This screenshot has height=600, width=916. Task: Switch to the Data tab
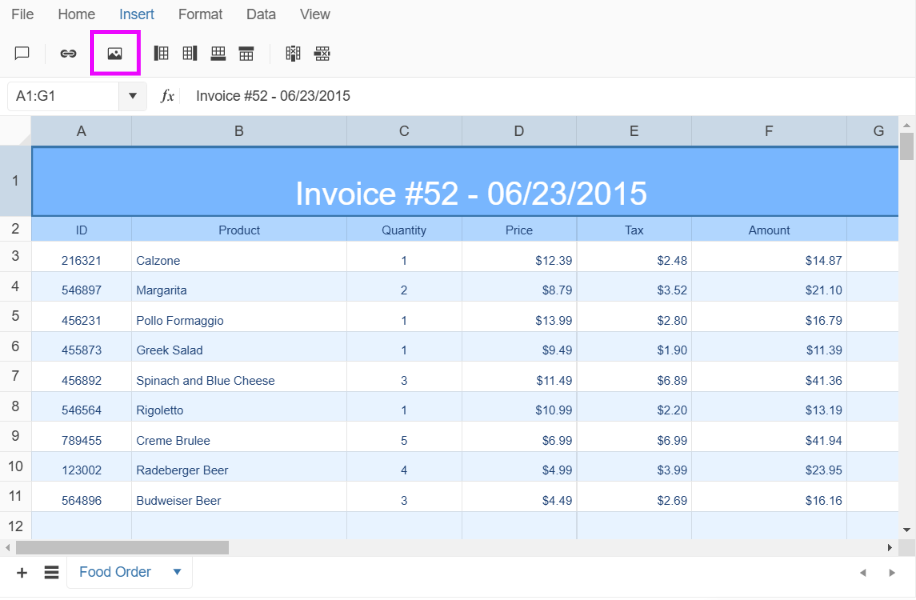pos(261,14)
